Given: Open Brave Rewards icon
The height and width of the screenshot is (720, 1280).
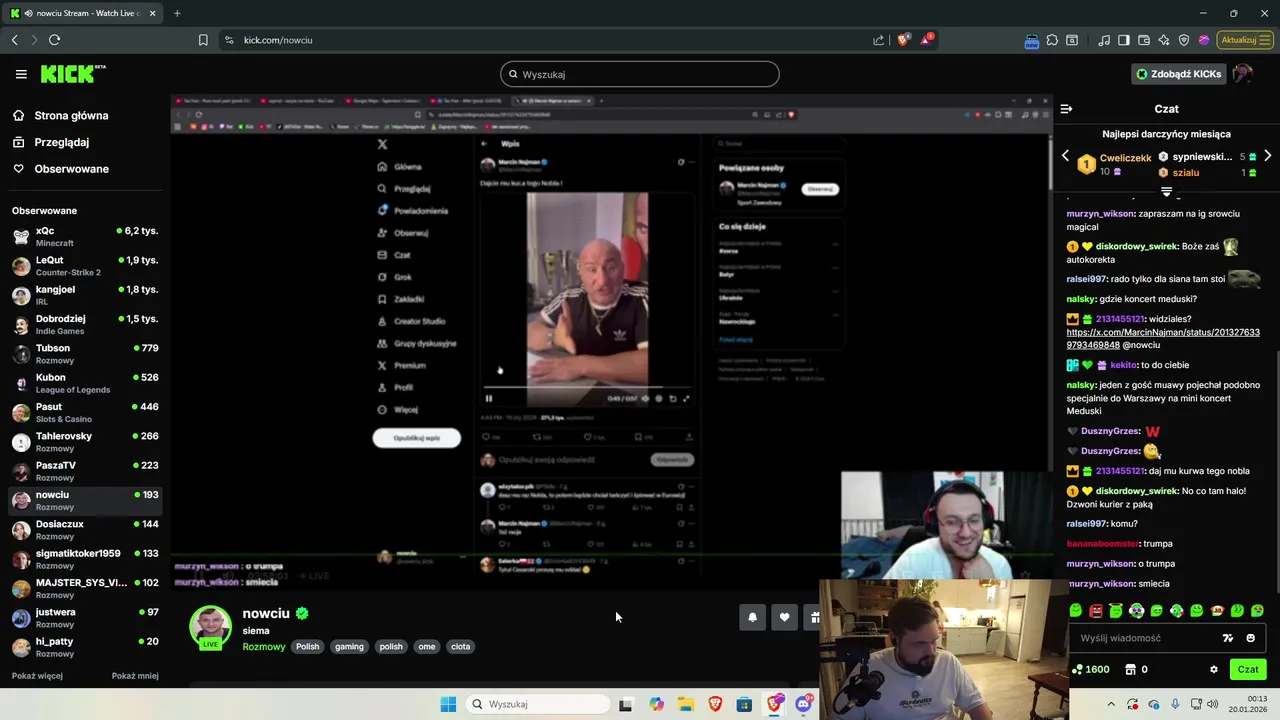Looking at the screenshot, I should click(x=927, y=40).
